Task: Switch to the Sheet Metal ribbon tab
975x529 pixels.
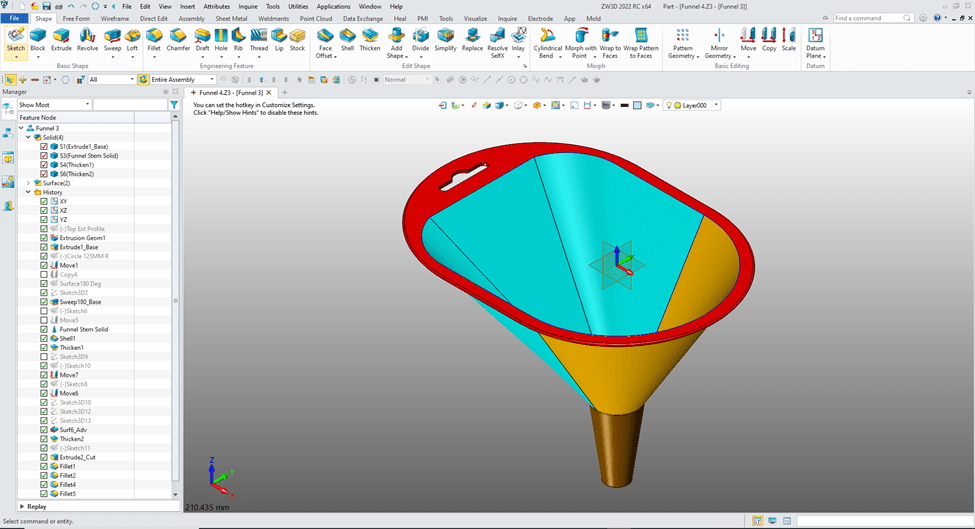Action: (231, 18)
